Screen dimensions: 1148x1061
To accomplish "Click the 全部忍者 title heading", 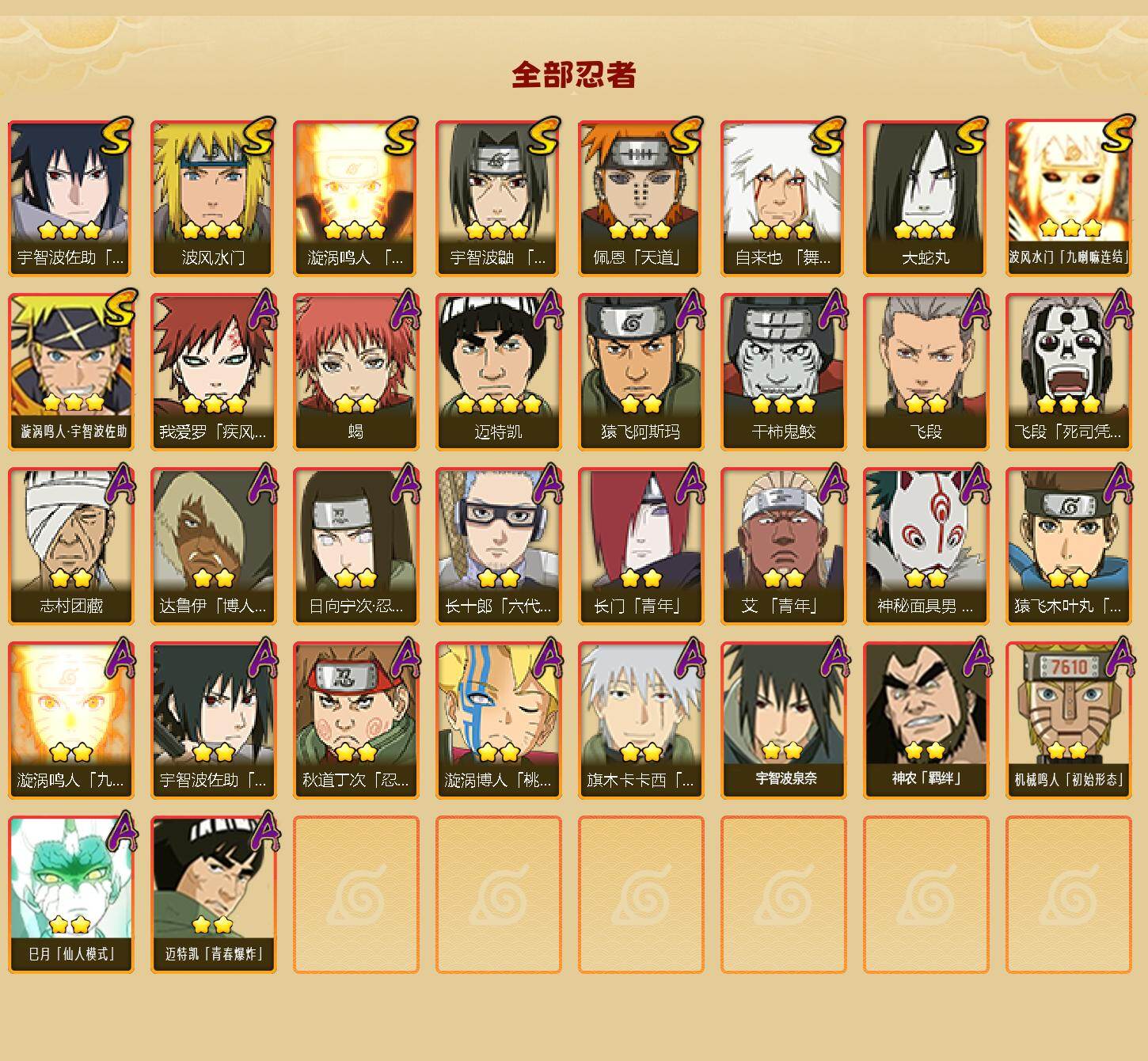I will pos(574,75).
